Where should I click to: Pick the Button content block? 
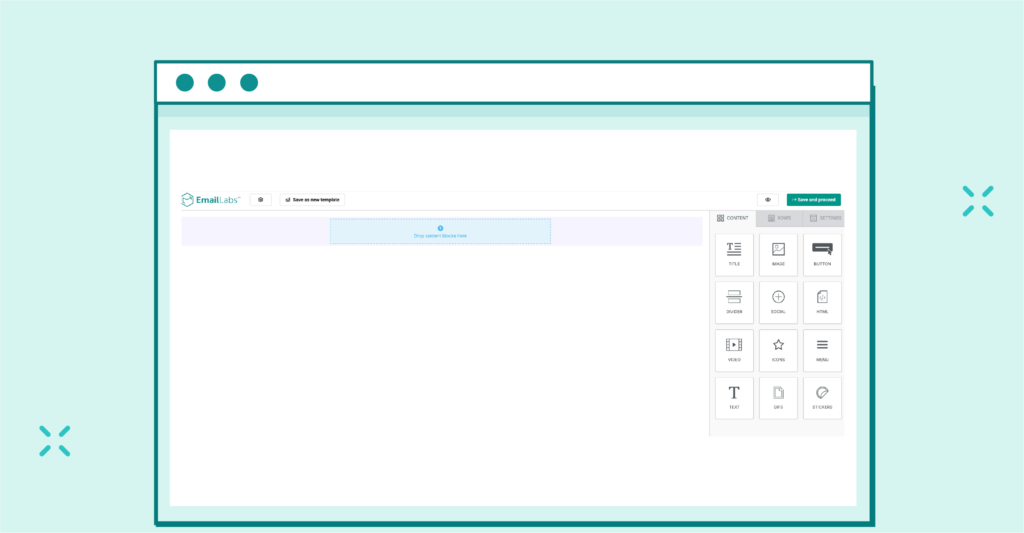click(x=822, y=254)
